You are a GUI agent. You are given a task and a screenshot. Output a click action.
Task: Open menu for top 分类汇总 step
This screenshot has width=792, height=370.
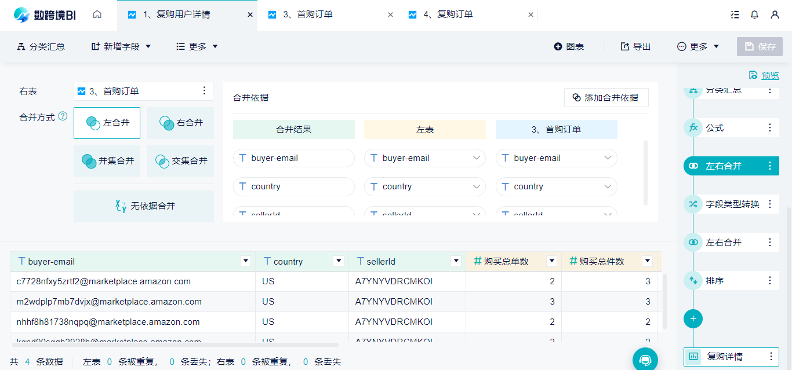point(770,90)
